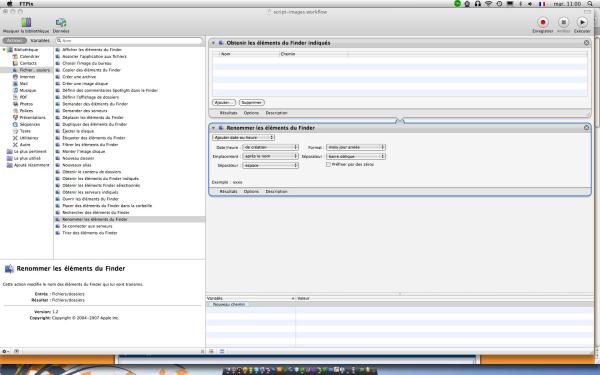Toggle Préfixer par des zéros checkbox
Image resolution: width=600 pixels, height=375 pixels.
pos(328,165)
